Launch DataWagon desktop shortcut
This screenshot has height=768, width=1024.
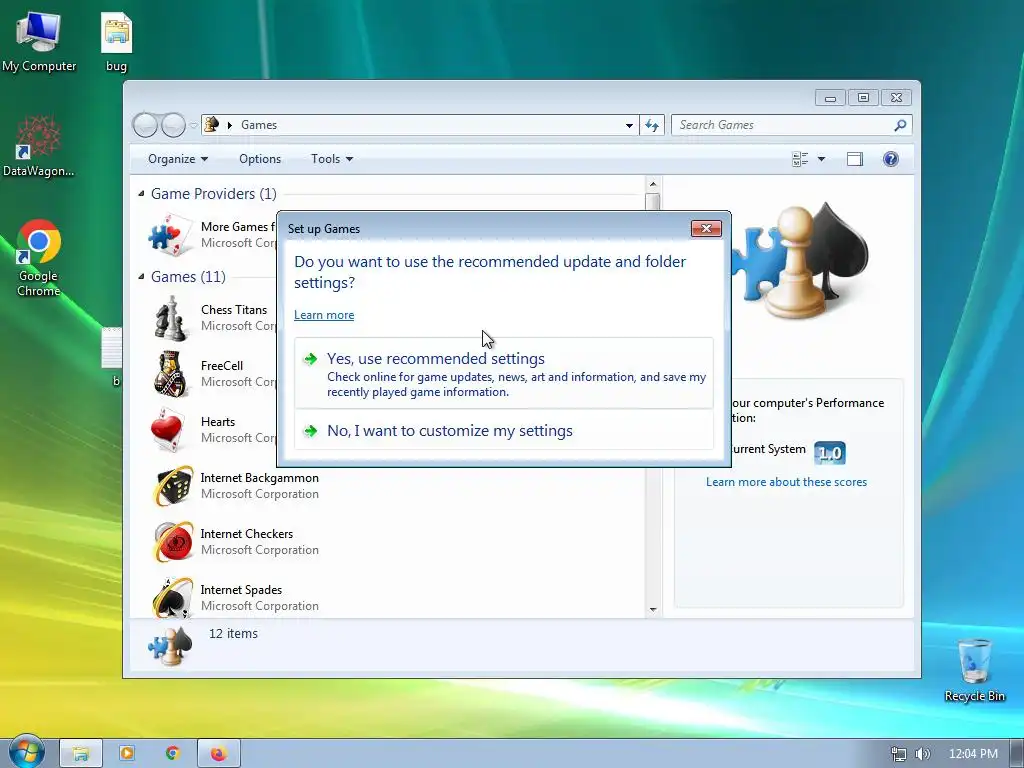point(39,146)
